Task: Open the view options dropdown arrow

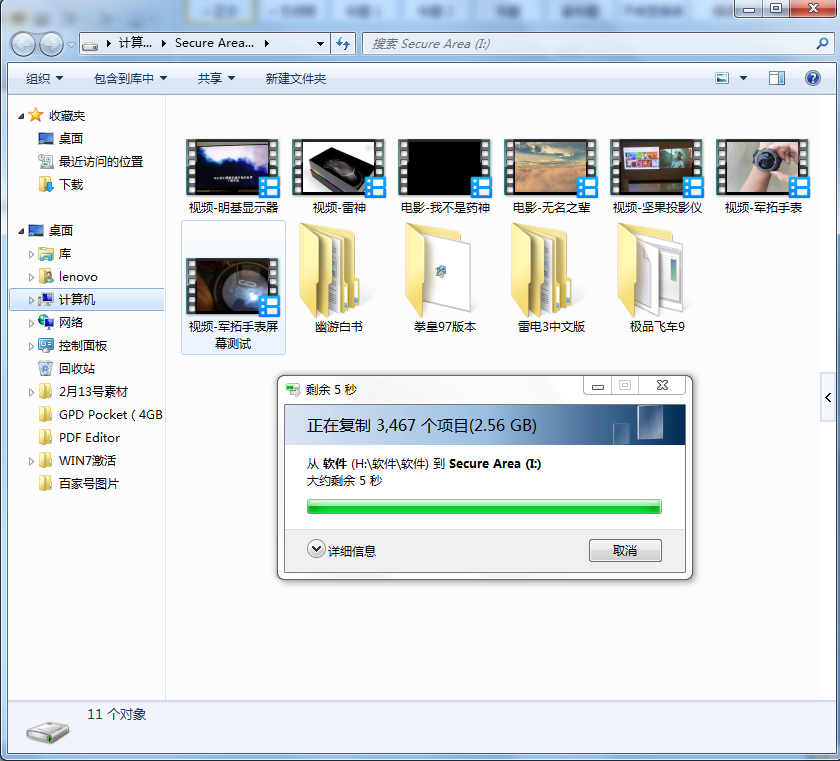Action: coord(744,78)
